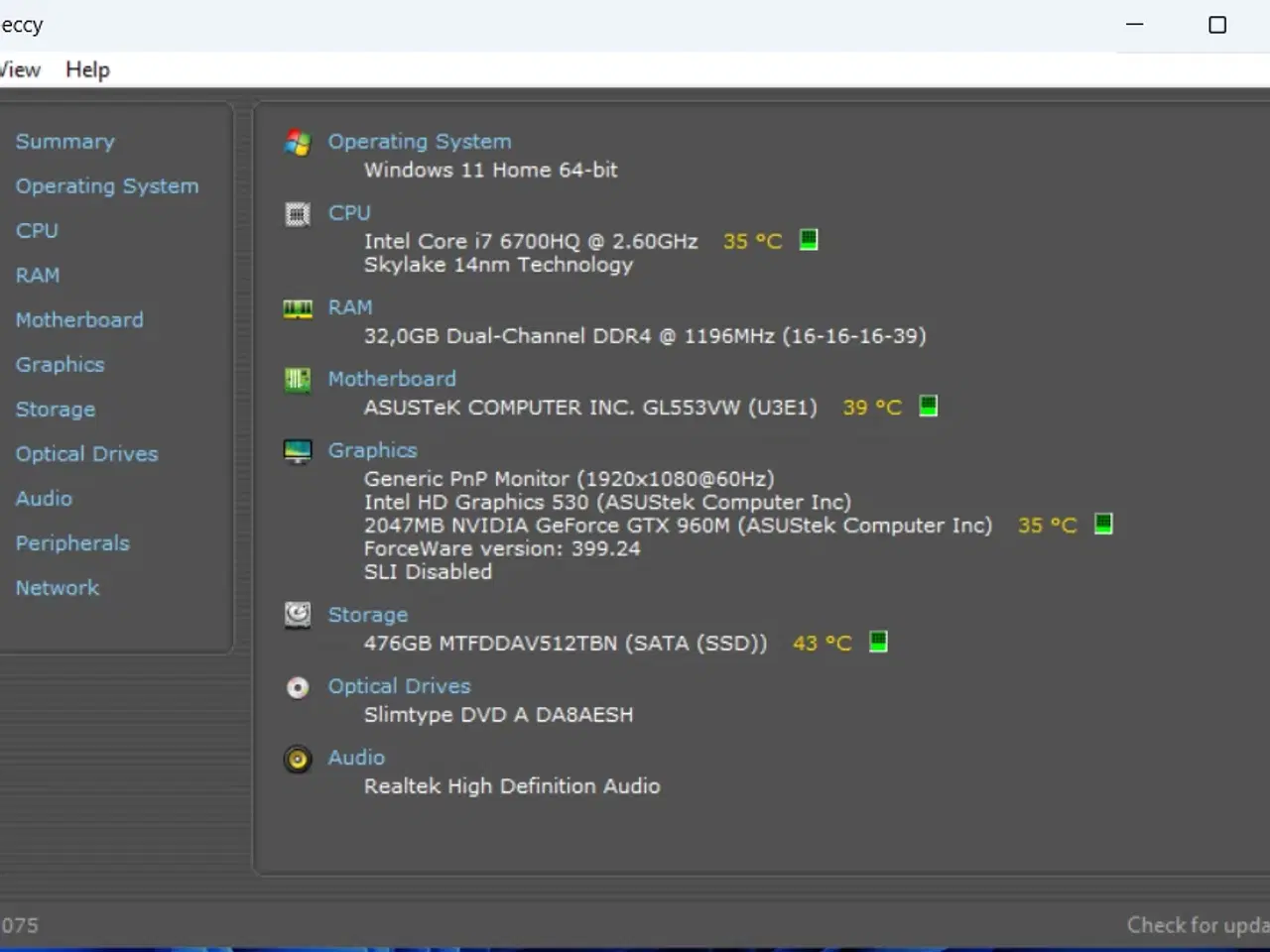The image size is (1270, 952).
Task: Maximize the Speccy window
Action: 1217,25
